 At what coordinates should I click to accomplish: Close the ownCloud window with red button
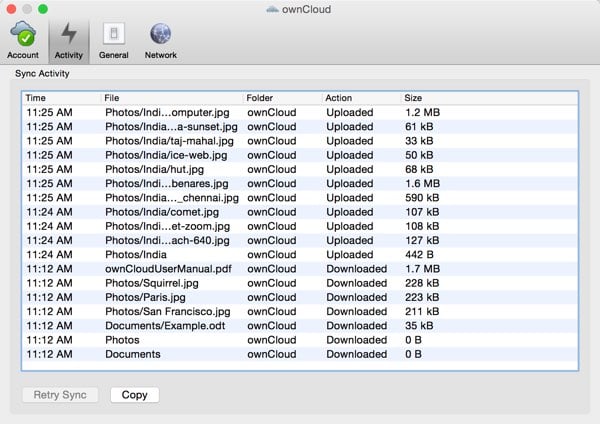(x=11, y=9)
